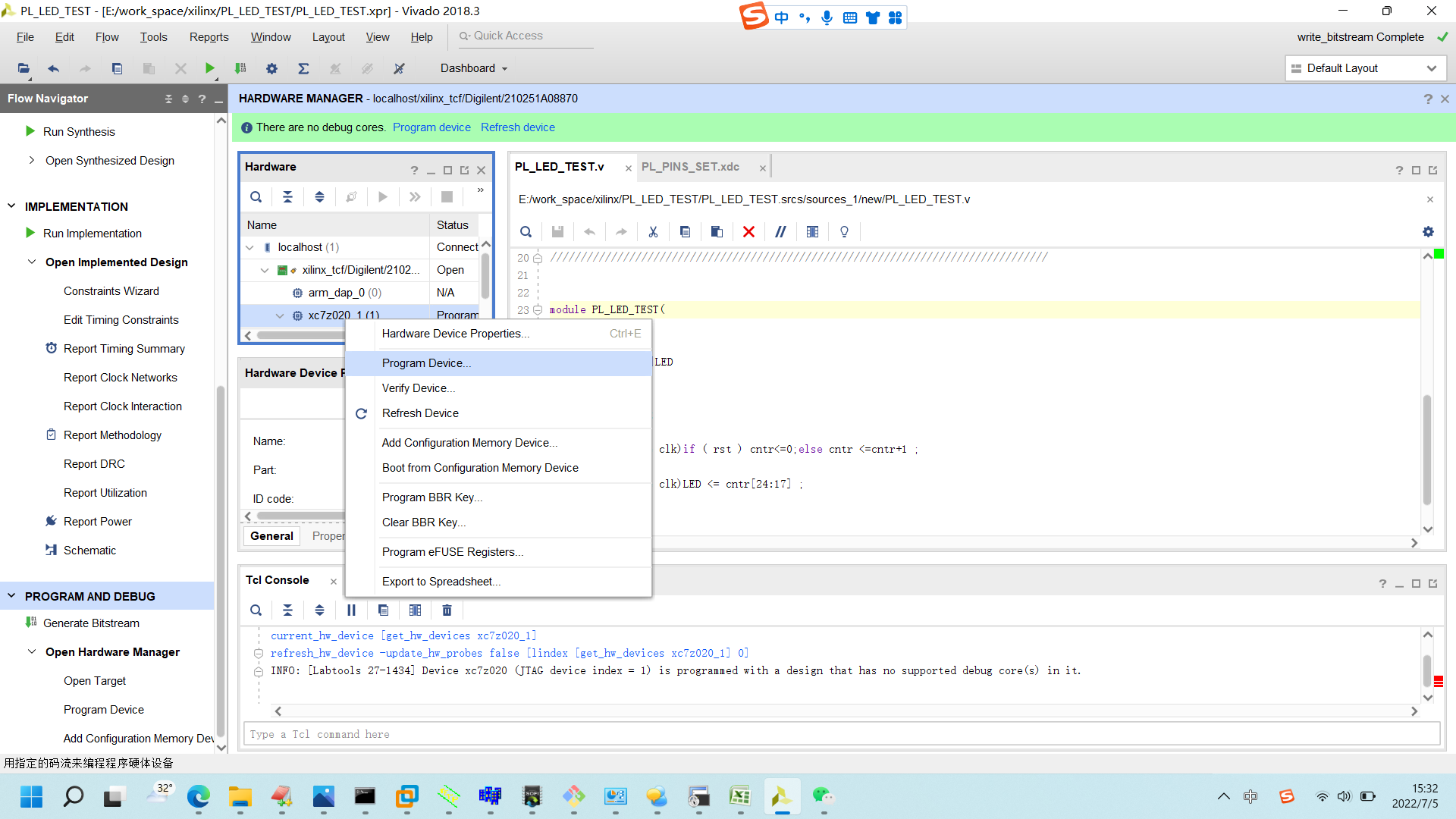Toggle line comment icon in editor toolbar

pos(780,232)
